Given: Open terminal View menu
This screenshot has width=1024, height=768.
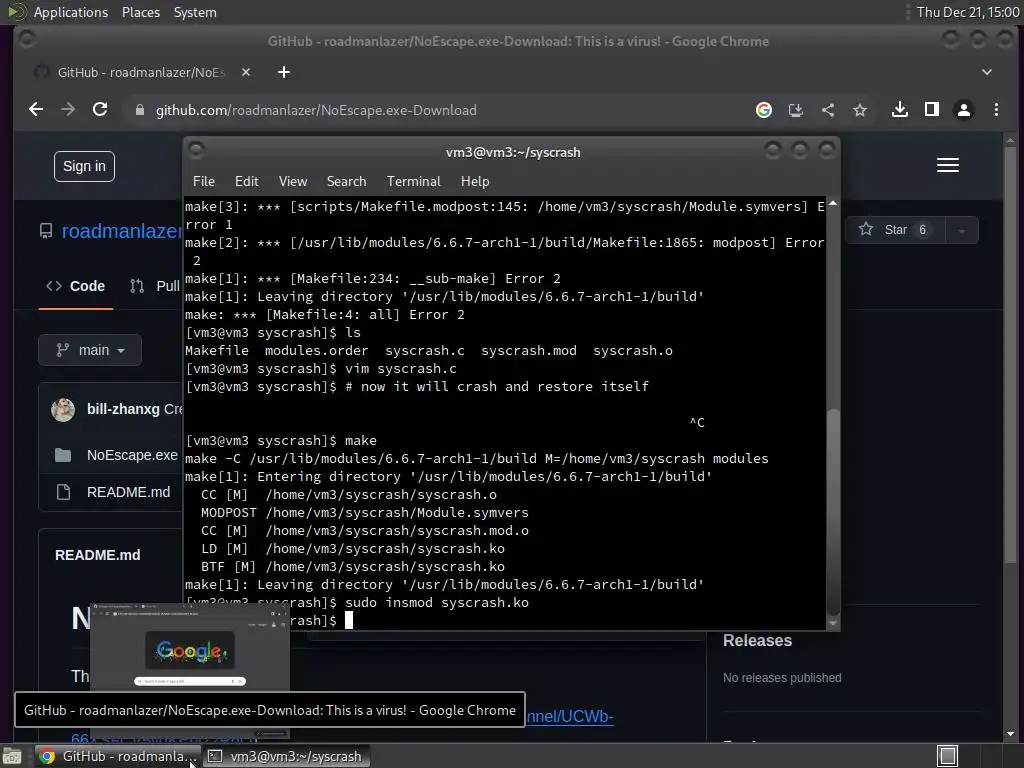Looking at the screenshot, I should (293, 181).
